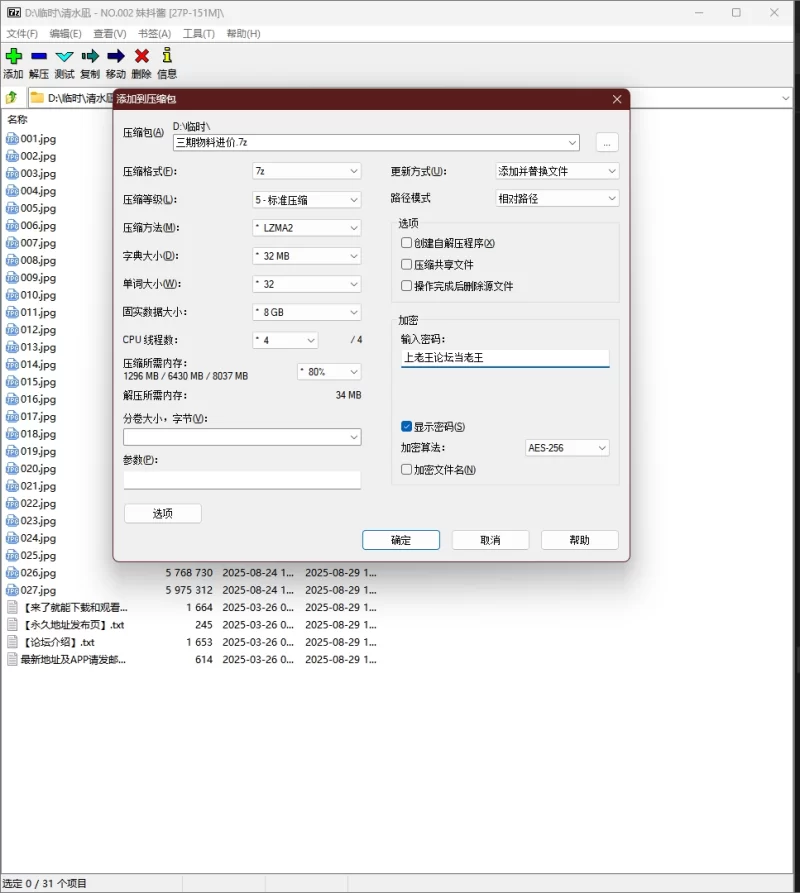Expand the main window address bar dropdown
Image resolution: width=800 pixels, height=893 pixels.
[785, 98]
